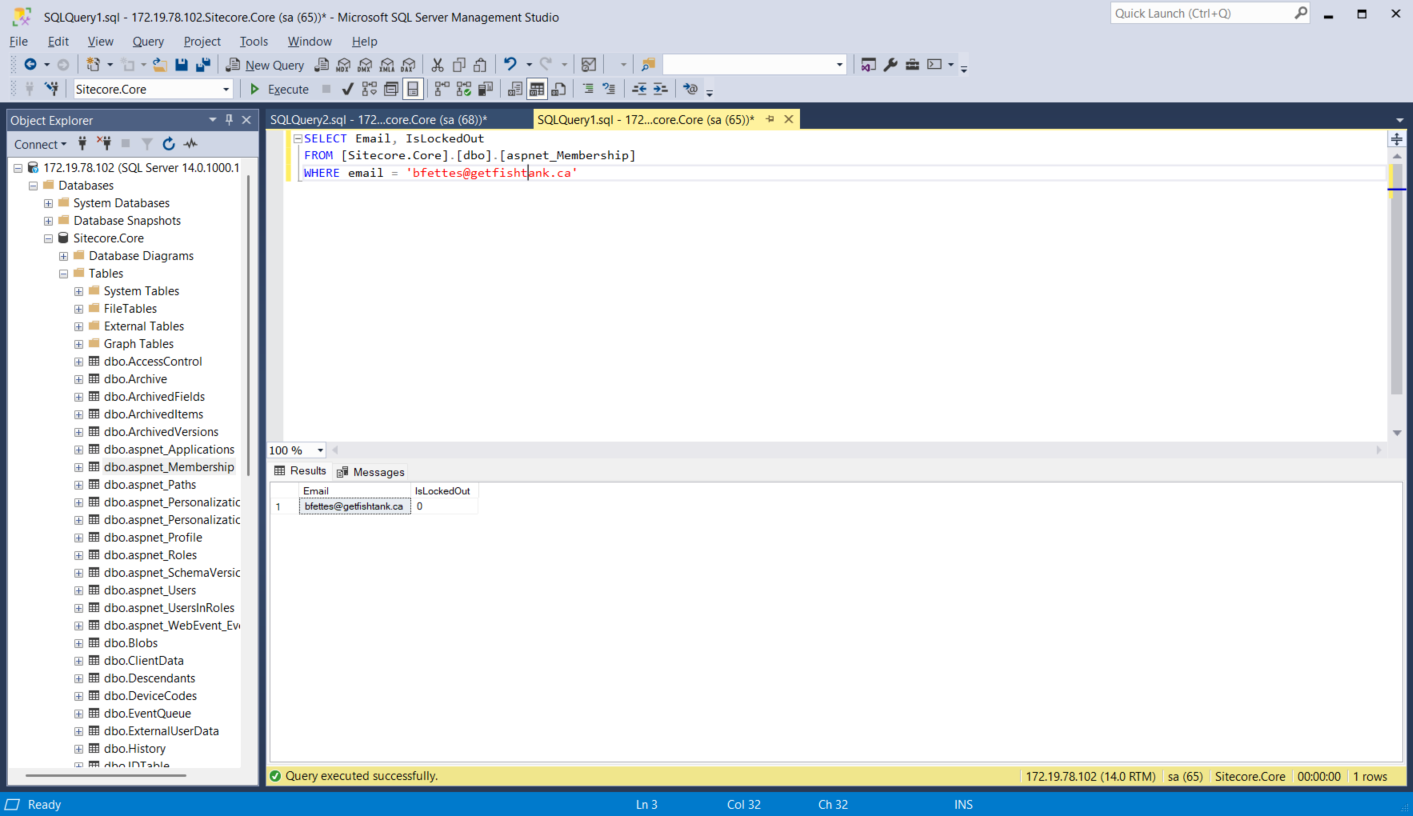Image resolution: width=1413 pixels, height=816 pixels.
Task: Switch output to Results to File
Action: click(559, 89)
